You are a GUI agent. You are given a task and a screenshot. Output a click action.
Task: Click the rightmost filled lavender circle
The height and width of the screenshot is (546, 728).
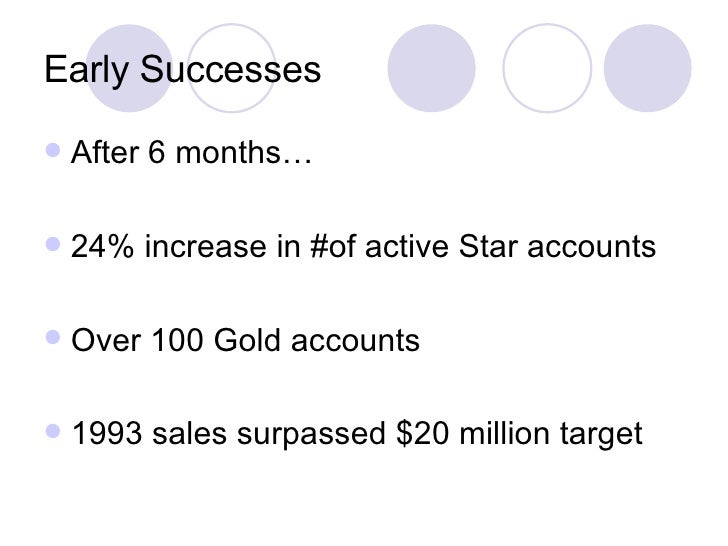pyautogui.click(x=647, y=68)
